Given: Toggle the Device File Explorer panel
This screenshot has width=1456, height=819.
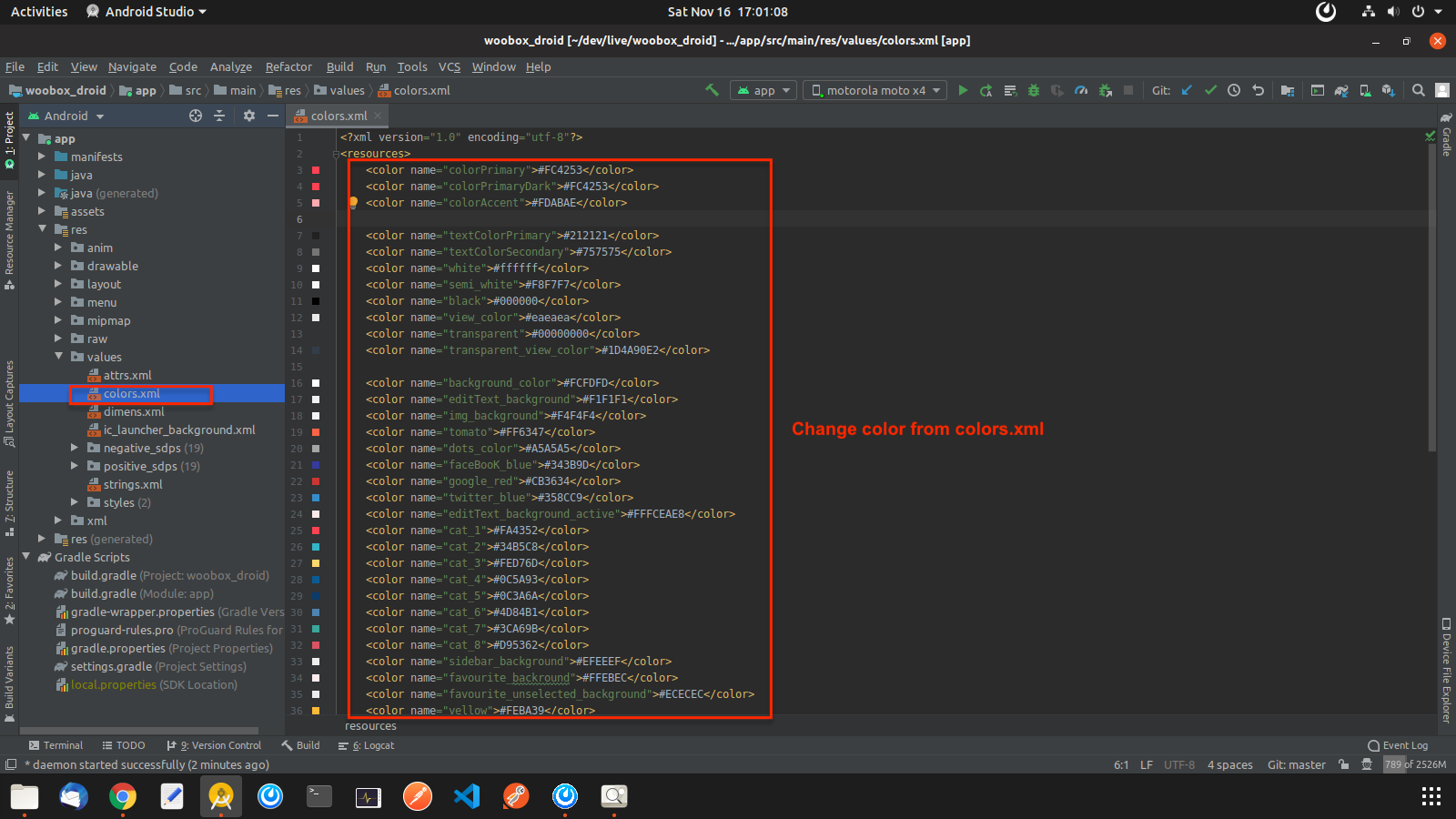Looking at the screenshot, I should (1446, 671).
